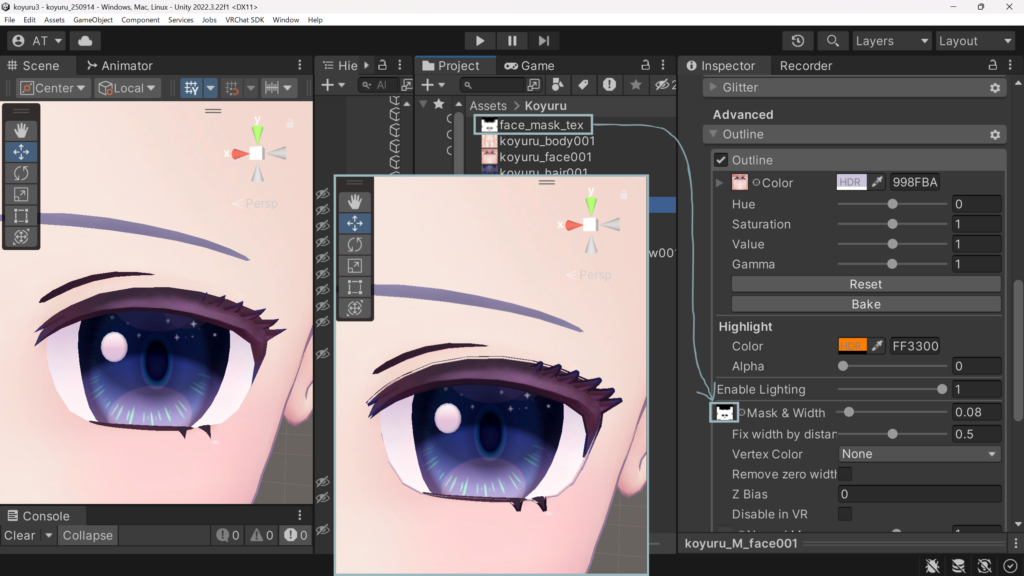Switch to the Recorder tab
Viewport: 1024px width, 576px height.
pyautogui.click(x=806, y=65)
